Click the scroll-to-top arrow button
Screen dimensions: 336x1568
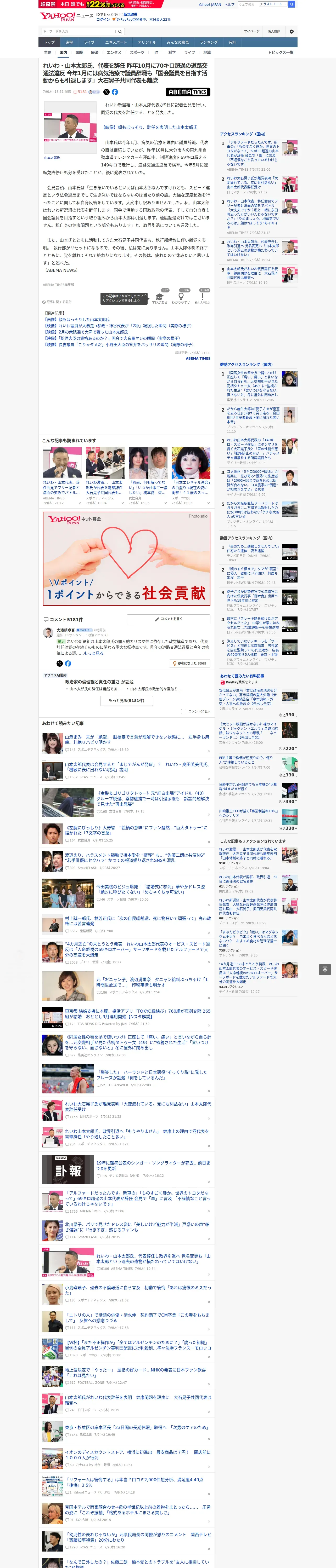(x=325, y=969)
